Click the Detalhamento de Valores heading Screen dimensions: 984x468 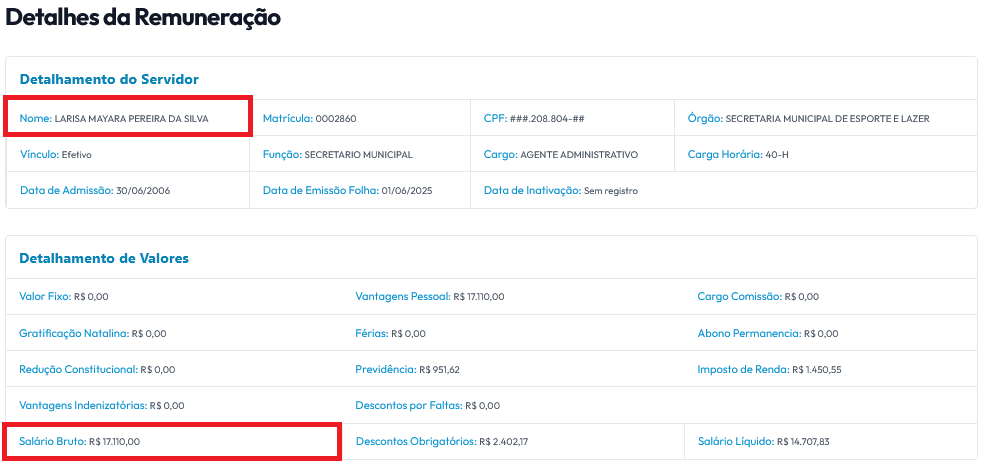point(104,258)
